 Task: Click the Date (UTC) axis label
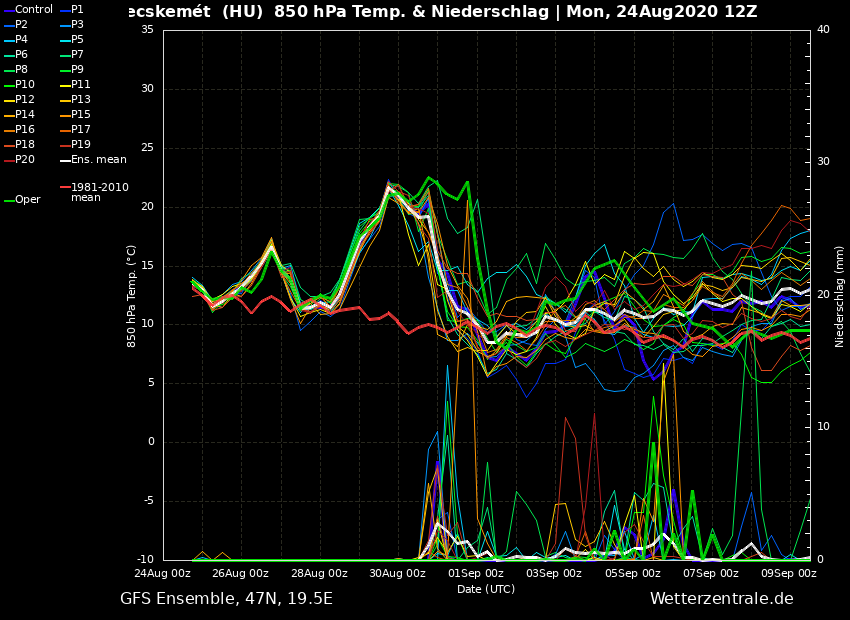[x=486, y=589]
